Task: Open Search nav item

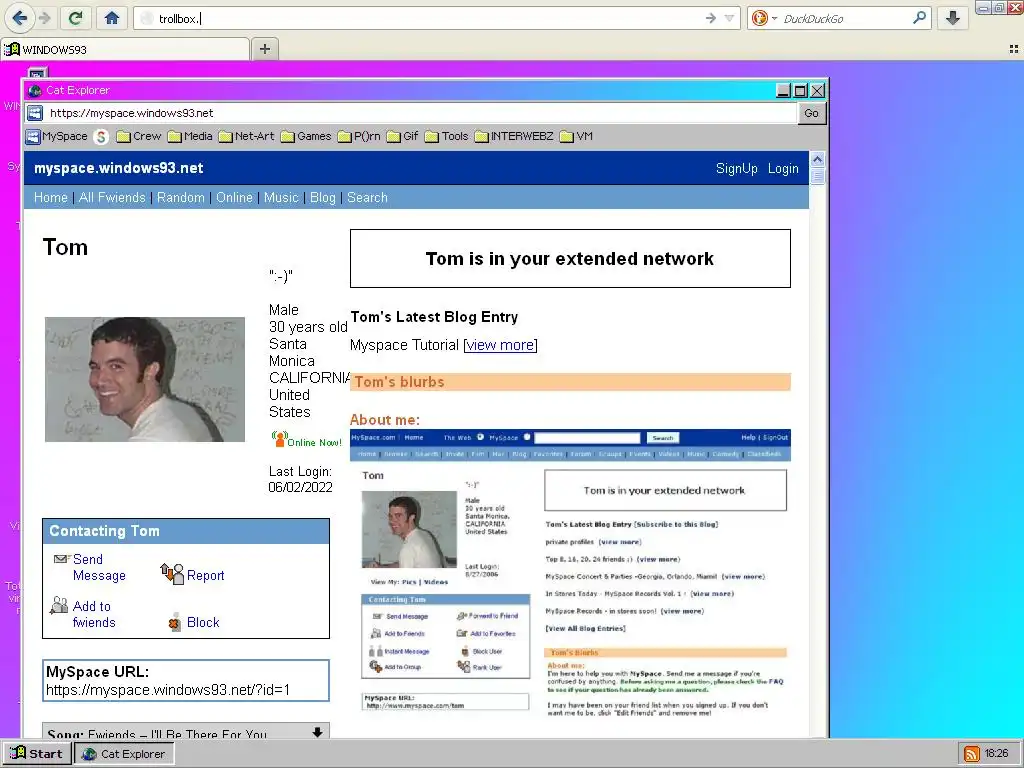Action: click(367, 197)
